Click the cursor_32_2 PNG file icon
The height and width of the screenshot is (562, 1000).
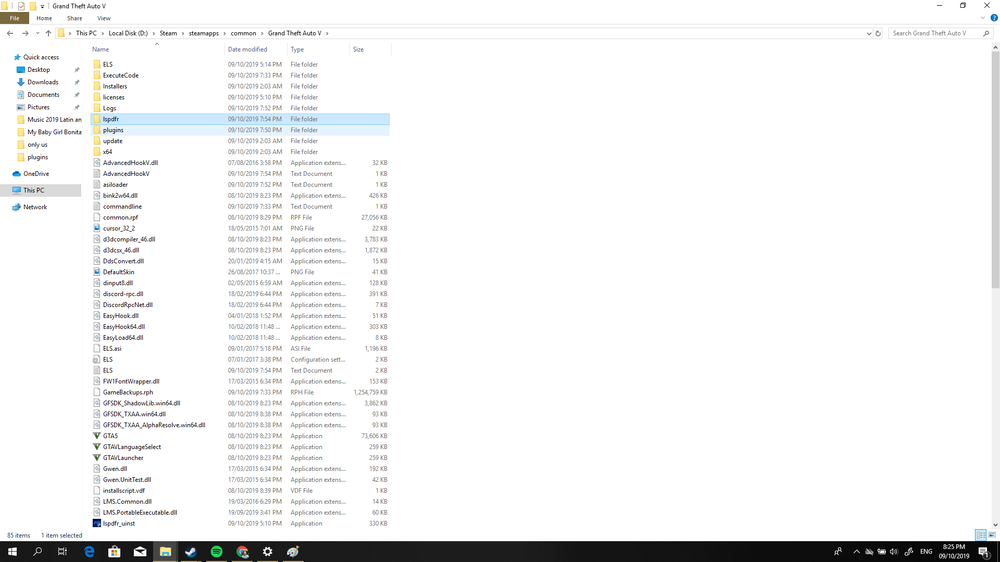tap(97, 228)
